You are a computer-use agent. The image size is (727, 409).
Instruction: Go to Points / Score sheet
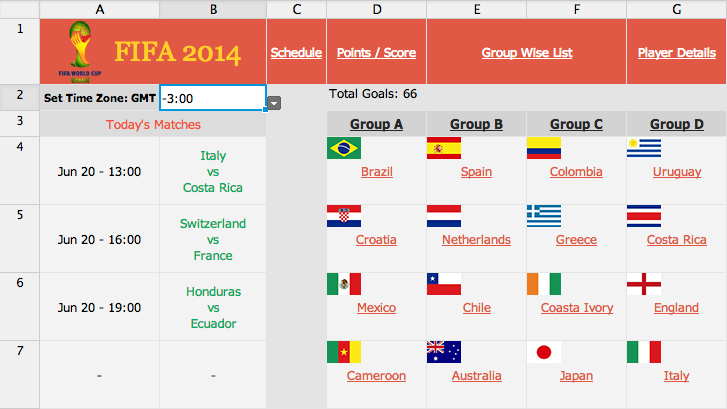[376, 53]
